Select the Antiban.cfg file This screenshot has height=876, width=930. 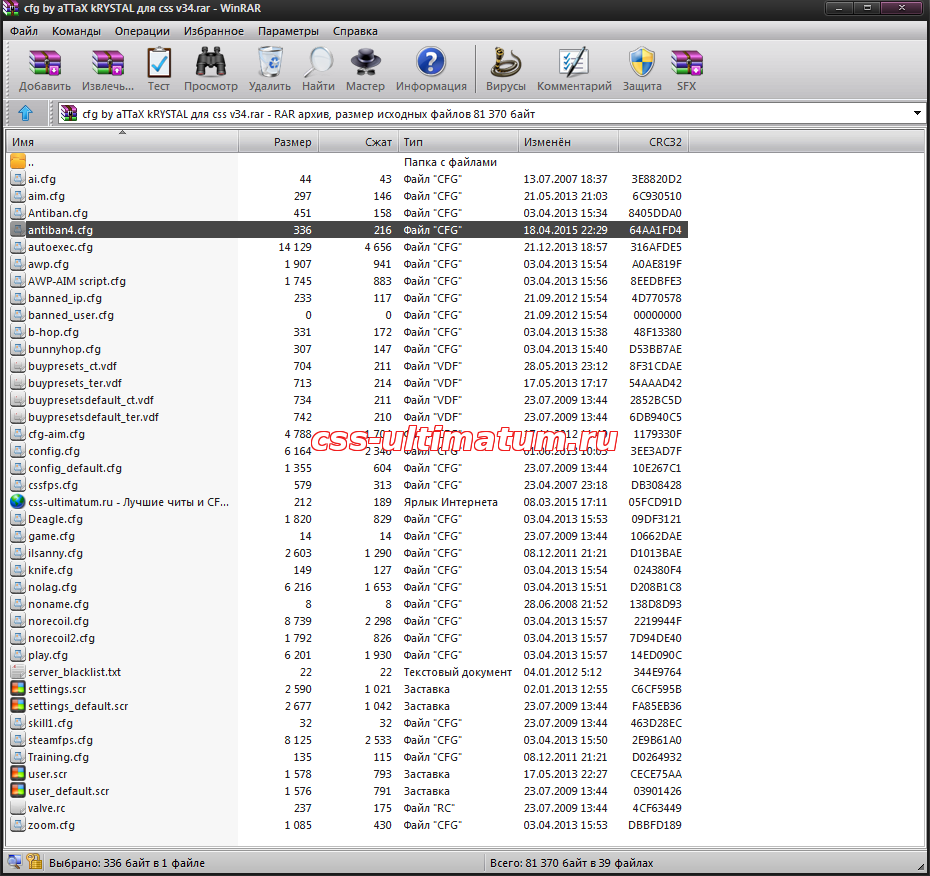click(58, 213)
